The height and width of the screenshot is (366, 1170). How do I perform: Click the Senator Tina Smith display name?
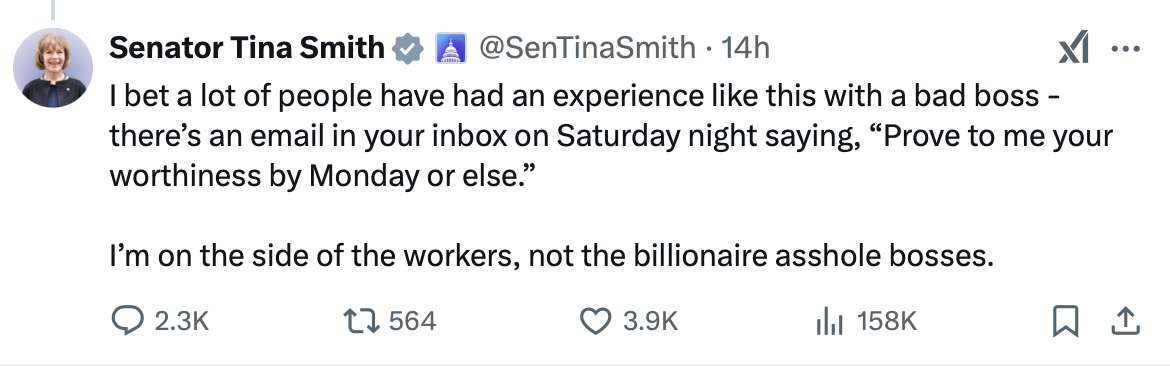click(x=247, y=48)
